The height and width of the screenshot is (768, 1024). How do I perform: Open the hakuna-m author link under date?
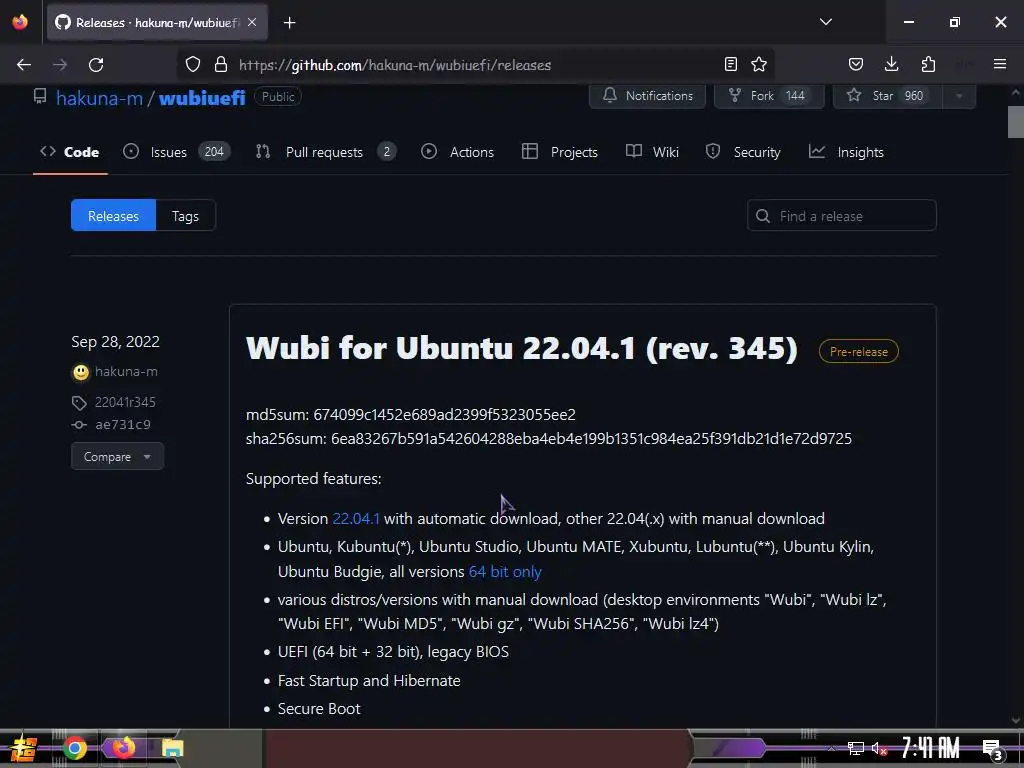click(126, 372)
